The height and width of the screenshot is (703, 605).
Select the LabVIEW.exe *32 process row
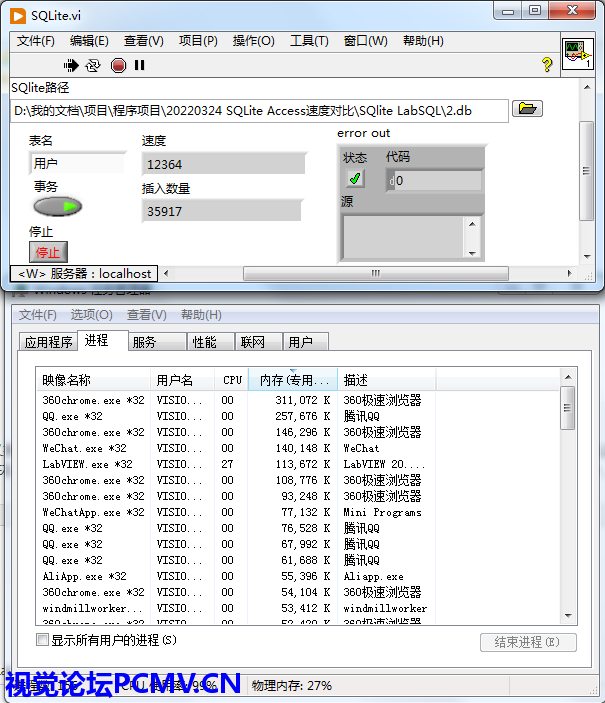pyautogui.click(x=87, y=464)
